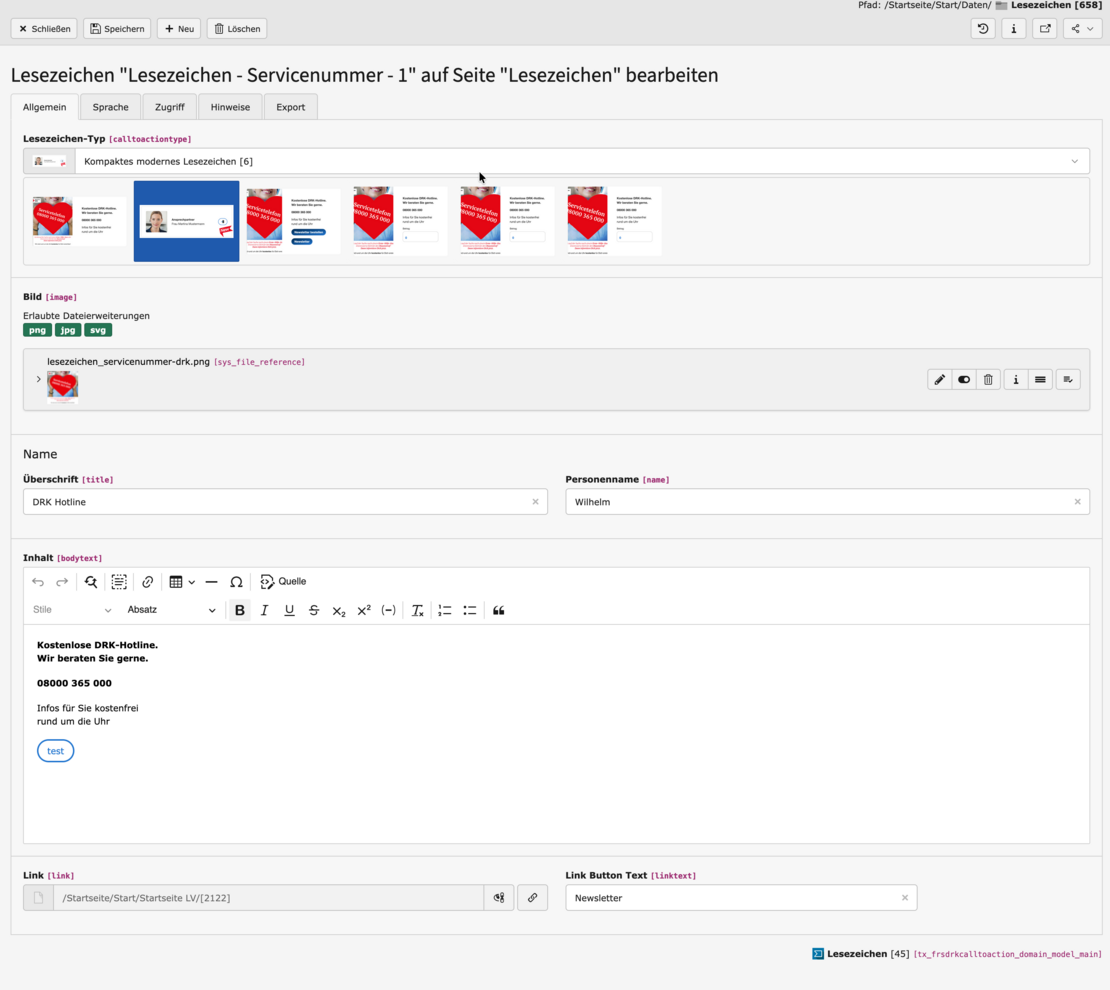This screenshot has height=990, width=1110.
Task: Switch to the Zugriff tab
Action: [169, 107]
